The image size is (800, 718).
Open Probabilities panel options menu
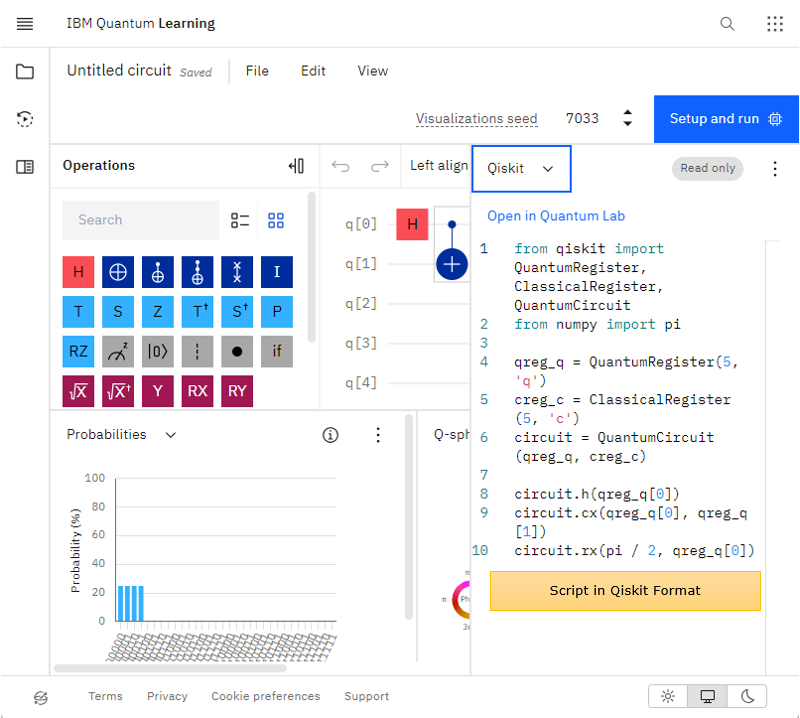378,435
